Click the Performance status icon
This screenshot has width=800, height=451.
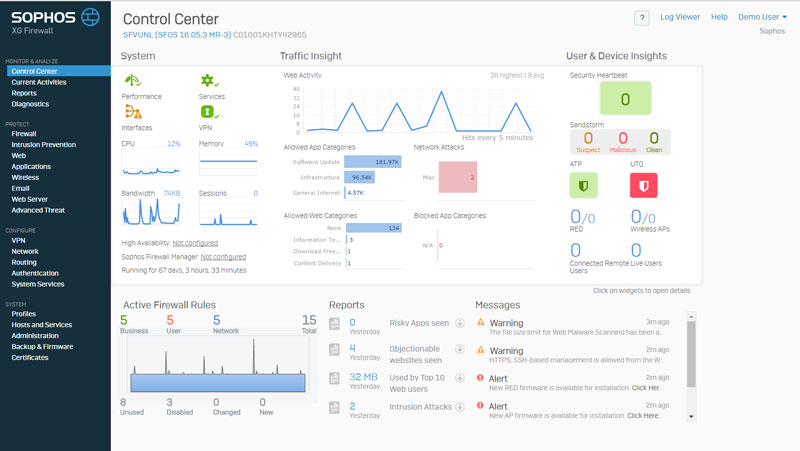[x=133, y=81]
